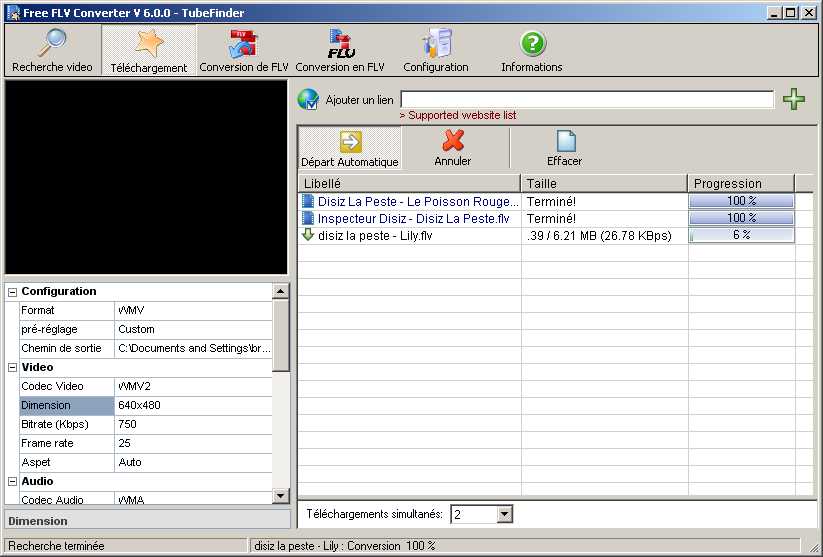
Task: Click green download arrow of Lily.flv row
Action: 308,235
